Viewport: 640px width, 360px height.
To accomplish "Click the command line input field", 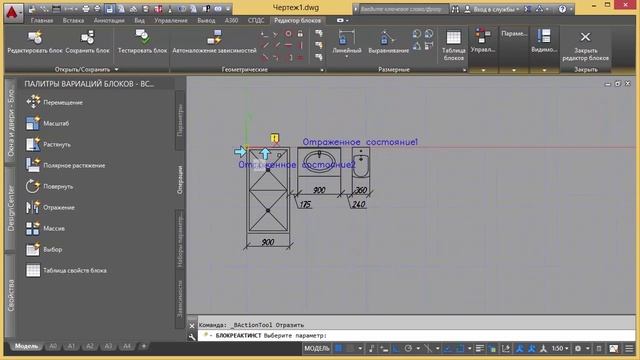I will click(x=416, y=336).
